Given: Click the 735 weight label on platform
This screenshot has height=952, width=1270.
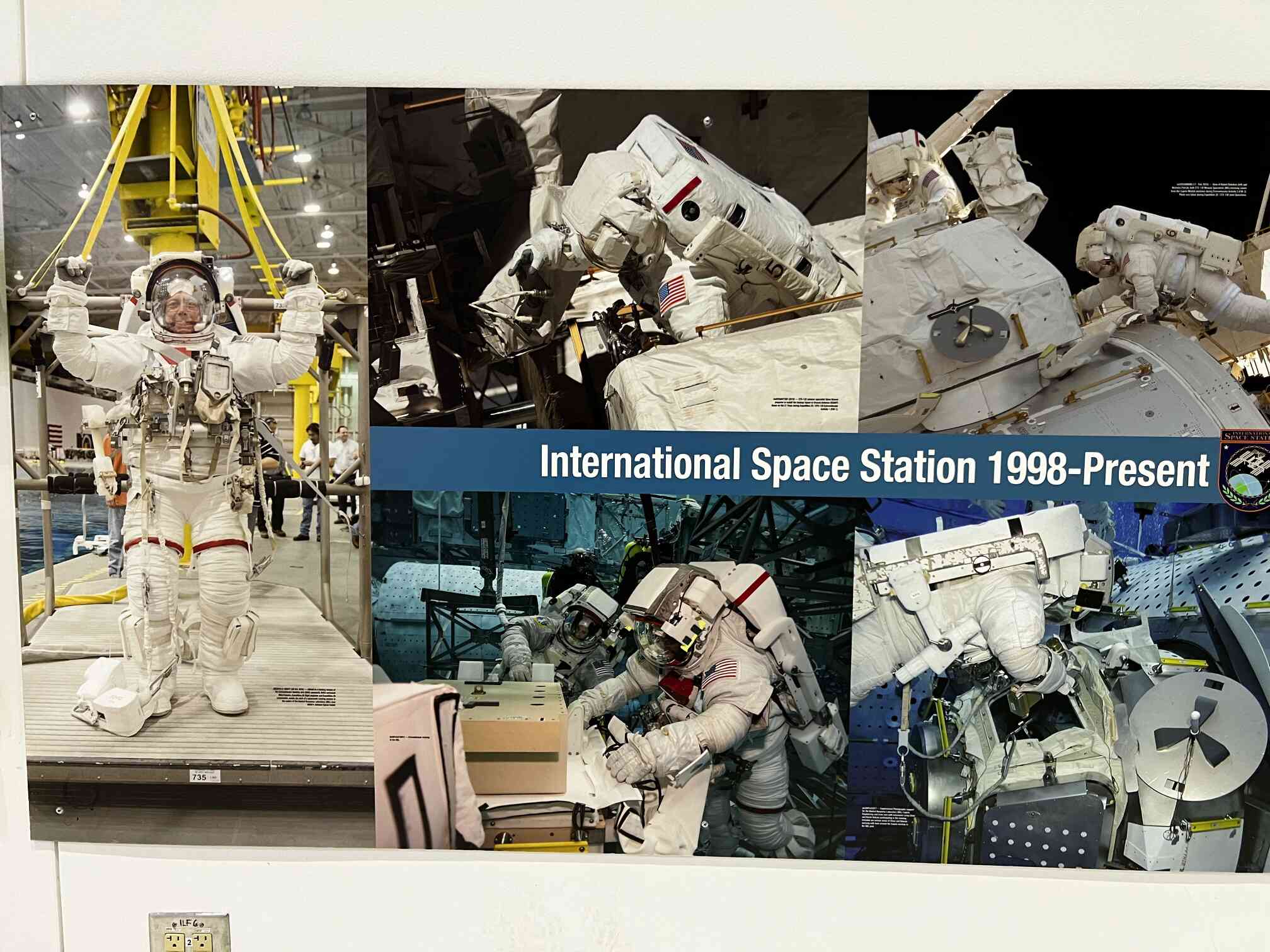Looking at the screenshot, I should (x=200, y=776).
